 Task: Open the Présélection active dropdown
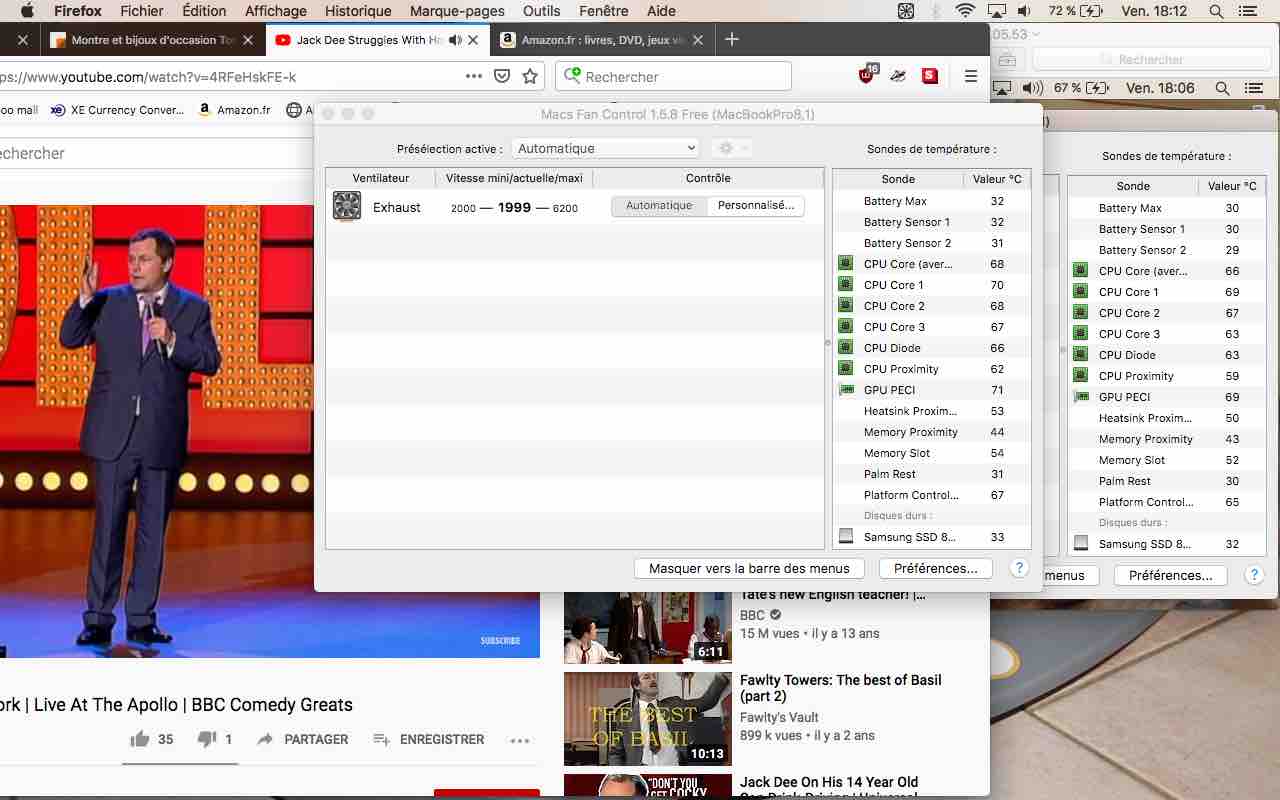point(605,148)
